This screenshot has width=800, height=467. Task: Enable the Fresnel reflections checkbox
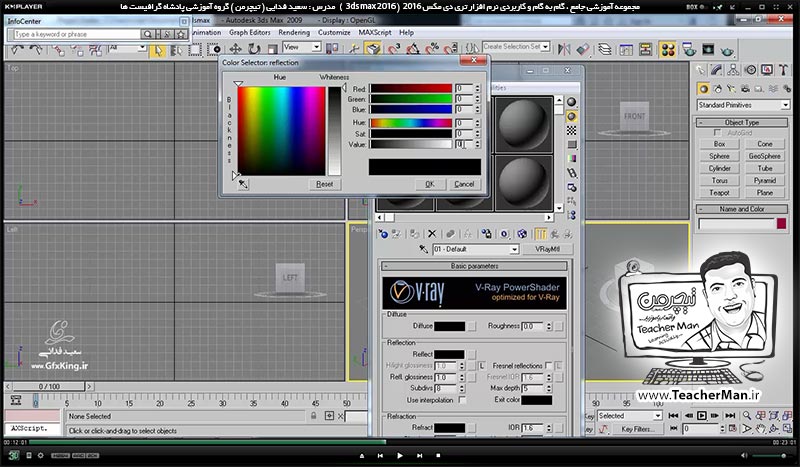[548, 365]
